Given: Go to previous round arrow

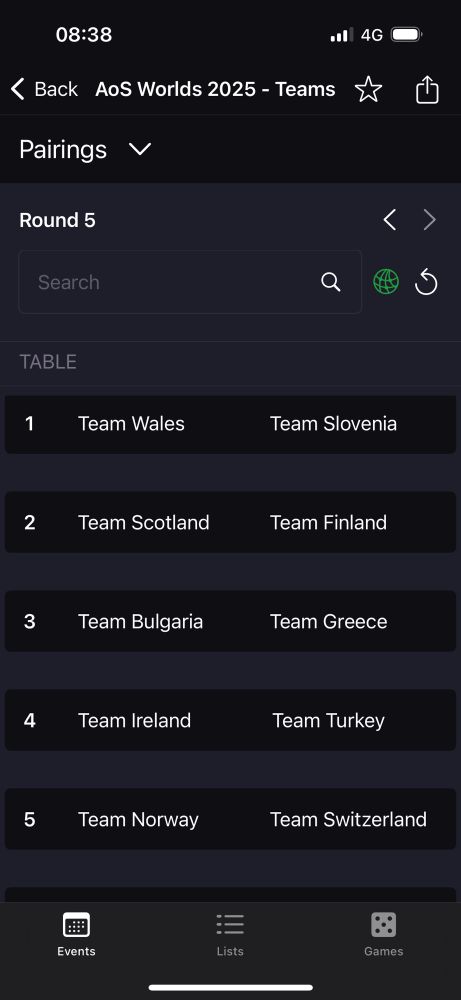Looking at the screenshot, I should point(390,220).
